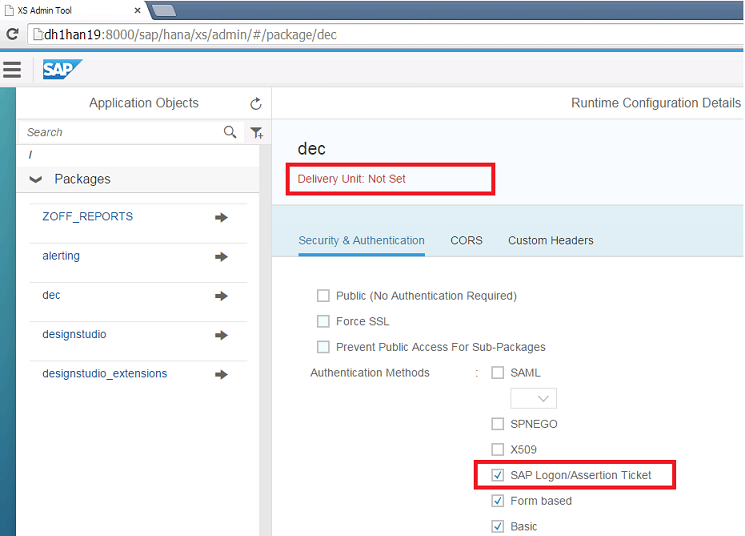
Task: Uncheck Basic authentication
Action: click(497, 526)
